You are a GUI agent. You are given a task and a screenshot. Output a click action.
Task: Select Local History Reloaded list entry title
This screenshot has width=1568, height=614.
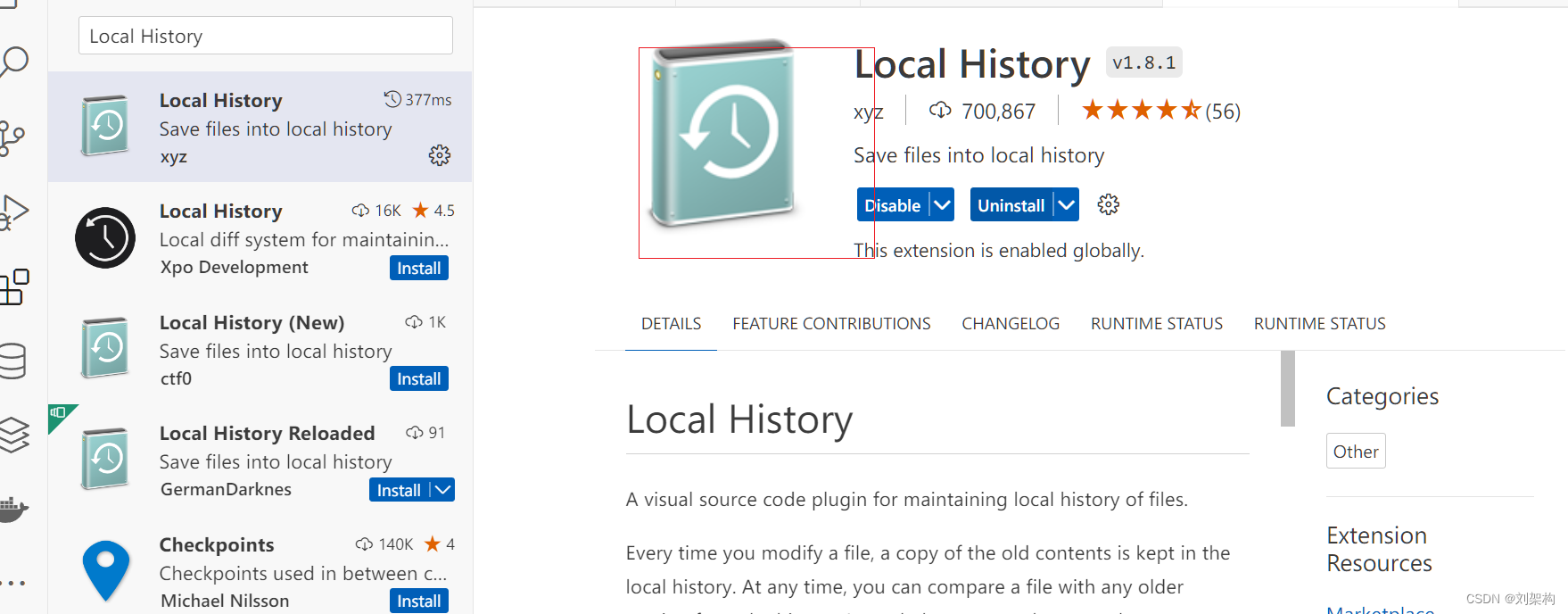point(267,433)
